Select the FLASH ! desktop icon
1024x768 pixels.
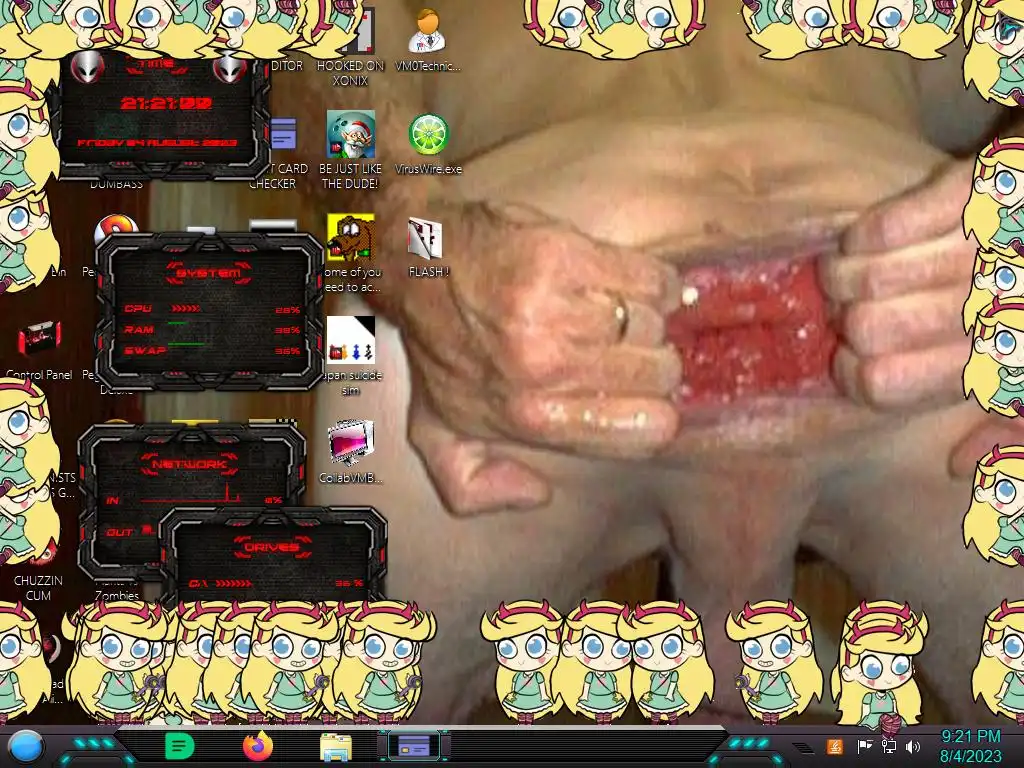pos(428,247)
